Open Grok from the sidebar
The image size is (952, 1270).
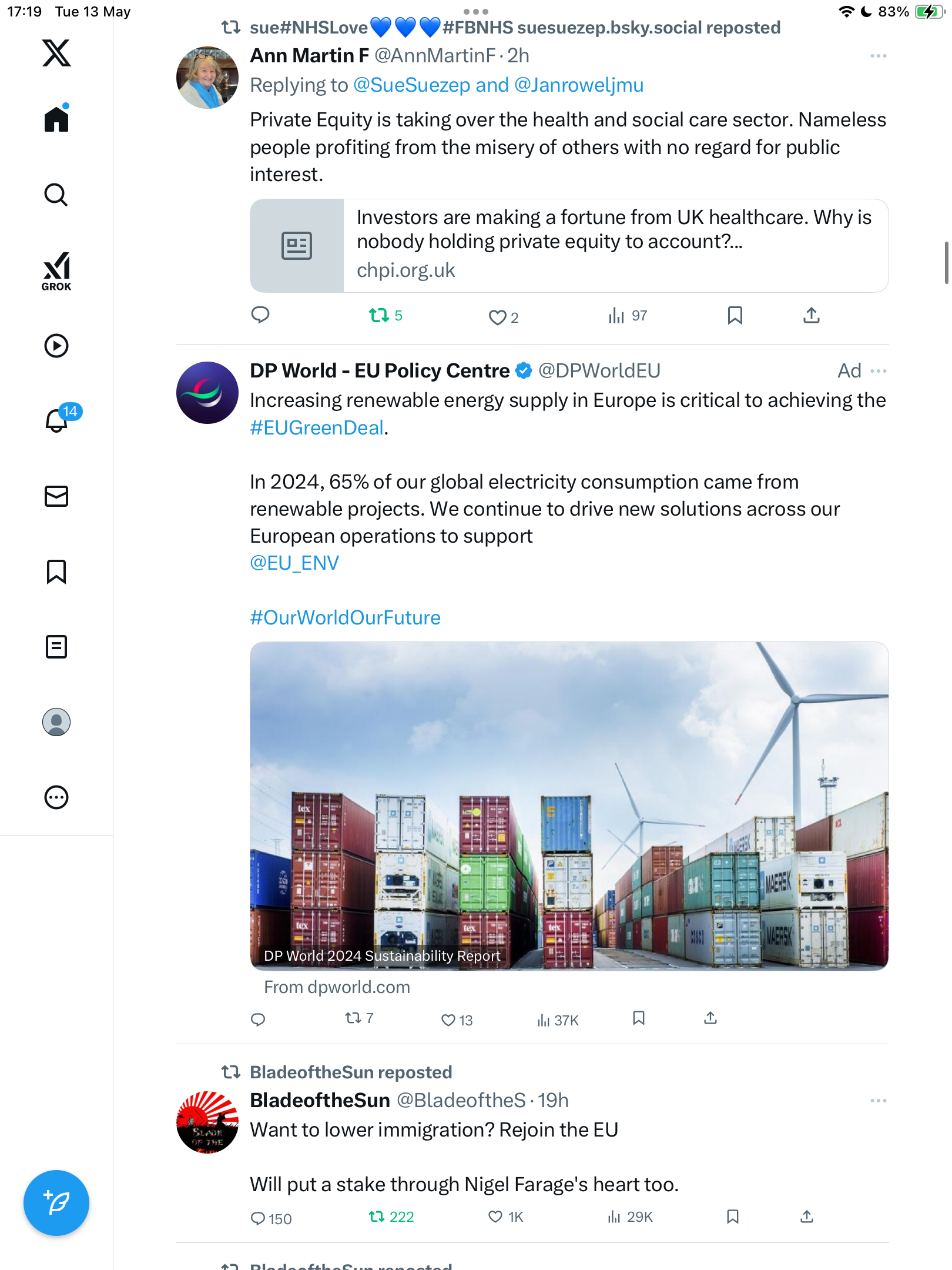coord(56,271)
